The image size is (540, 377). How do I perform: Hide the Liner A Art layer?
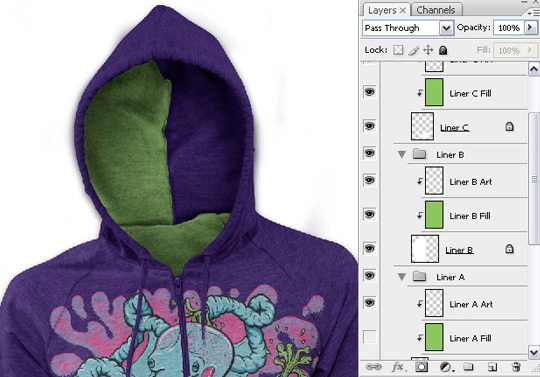tap(370, 303)
